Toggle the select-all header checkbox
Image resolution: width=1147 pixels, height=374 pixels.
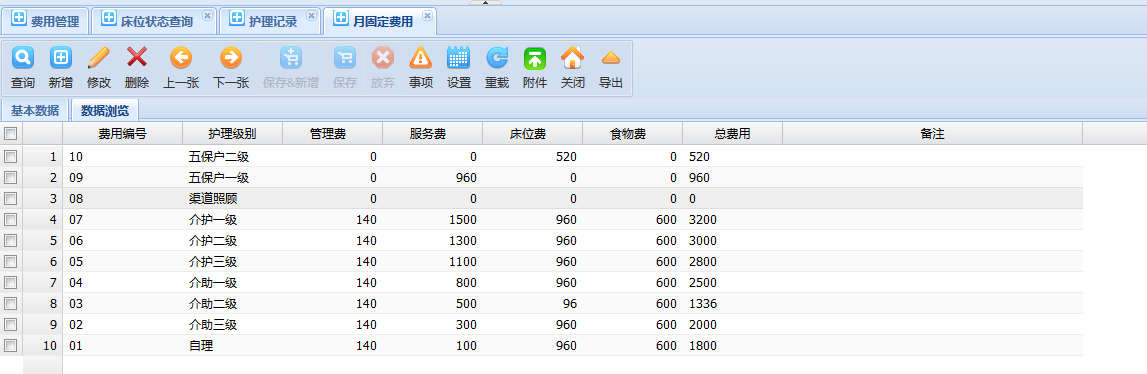10,133
